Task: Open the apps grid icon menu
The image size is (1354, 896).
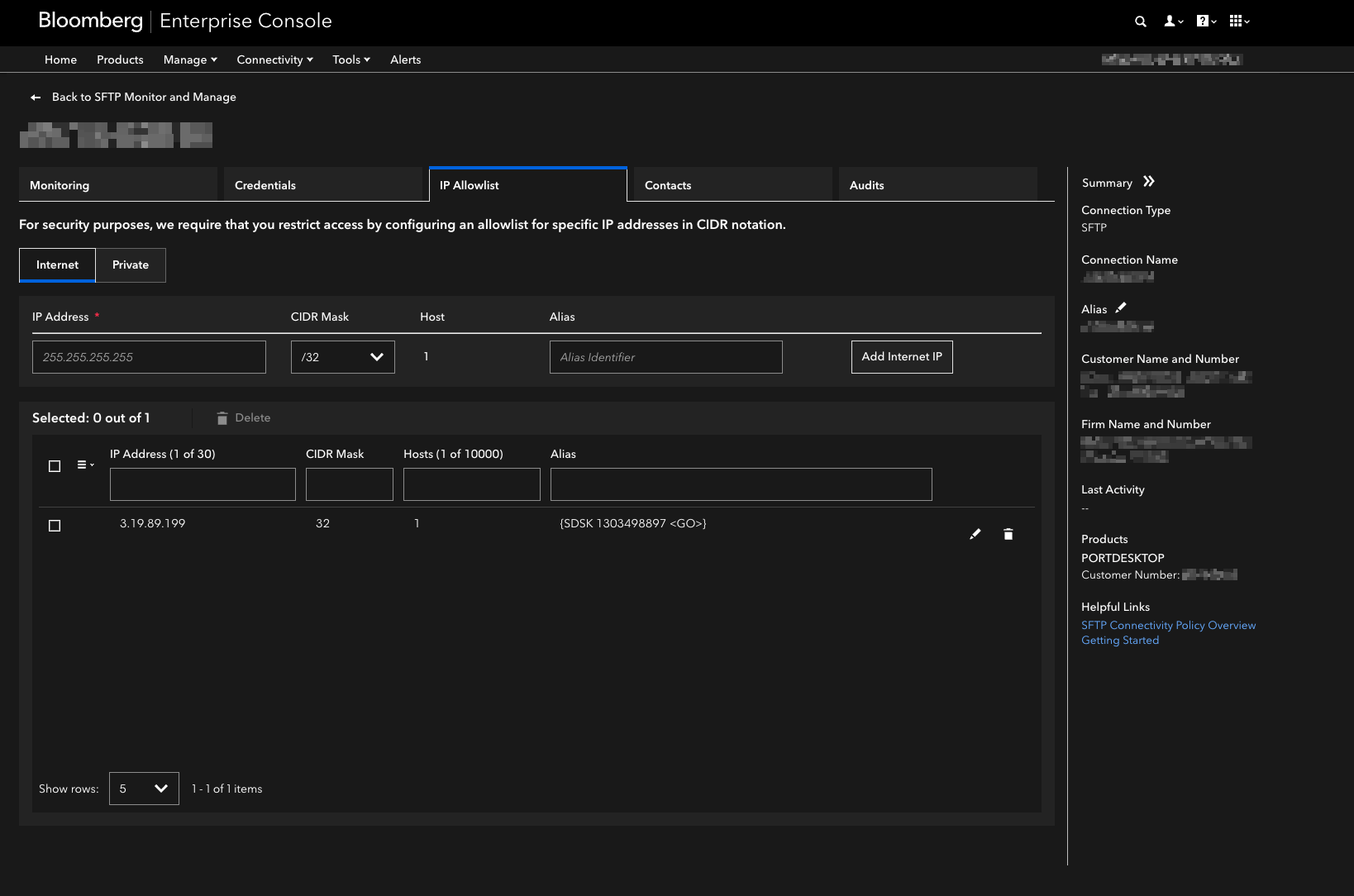Action: click(1239, 21)
